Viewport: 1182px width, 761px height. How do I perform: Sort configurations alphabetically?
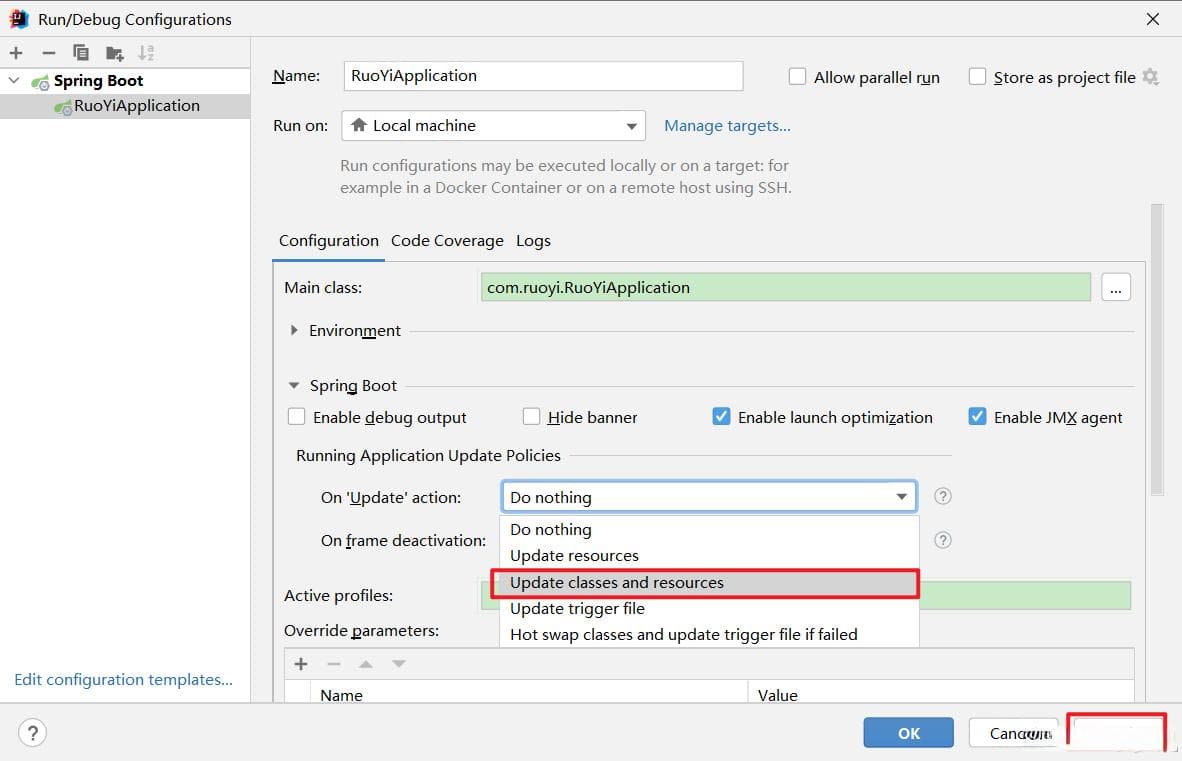point(146,53)
